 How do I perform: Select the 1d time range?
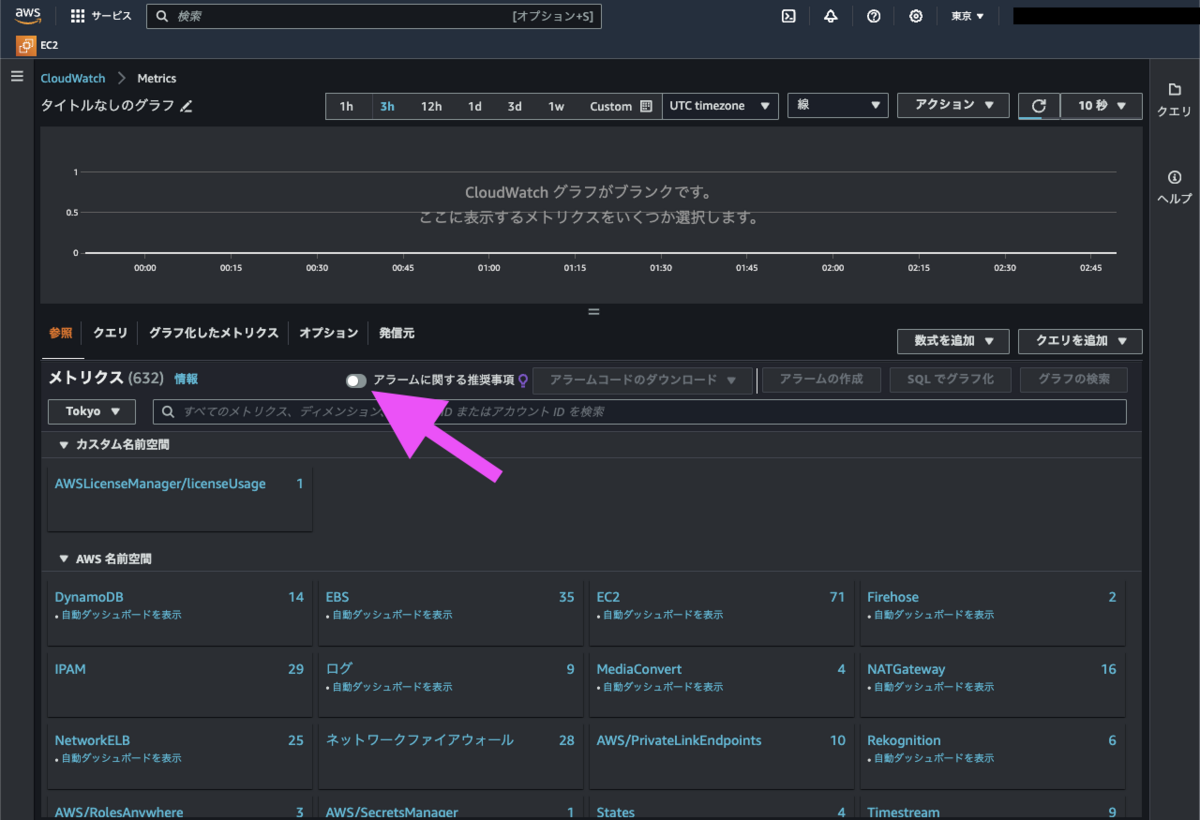[475, 106]
